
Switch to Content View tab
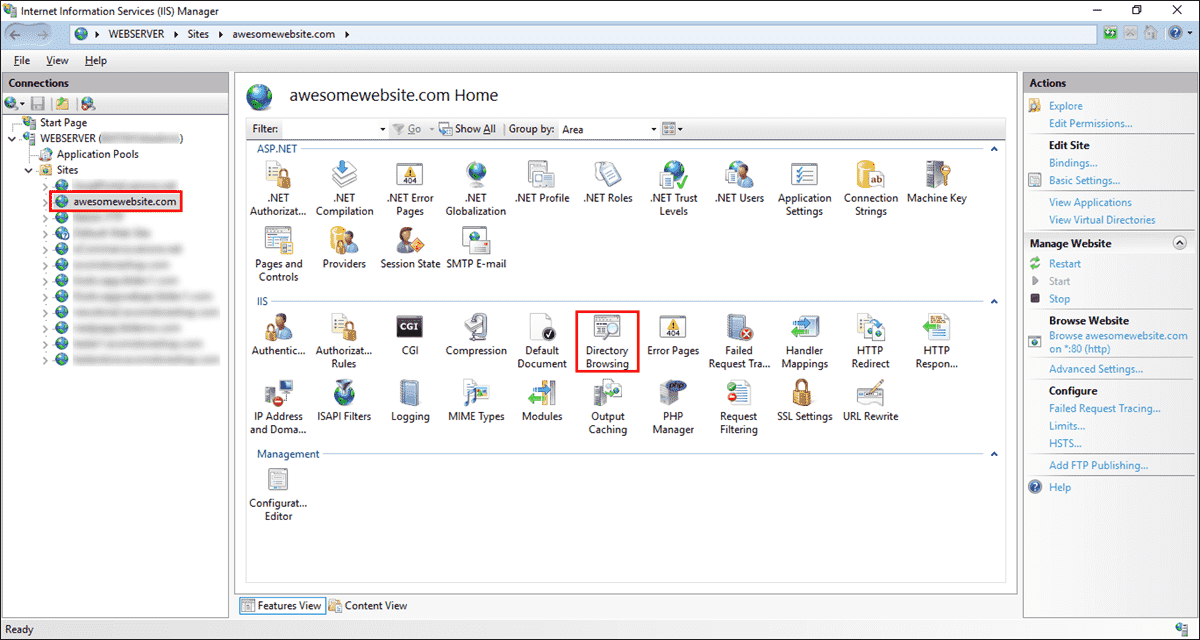click(375, 605)
